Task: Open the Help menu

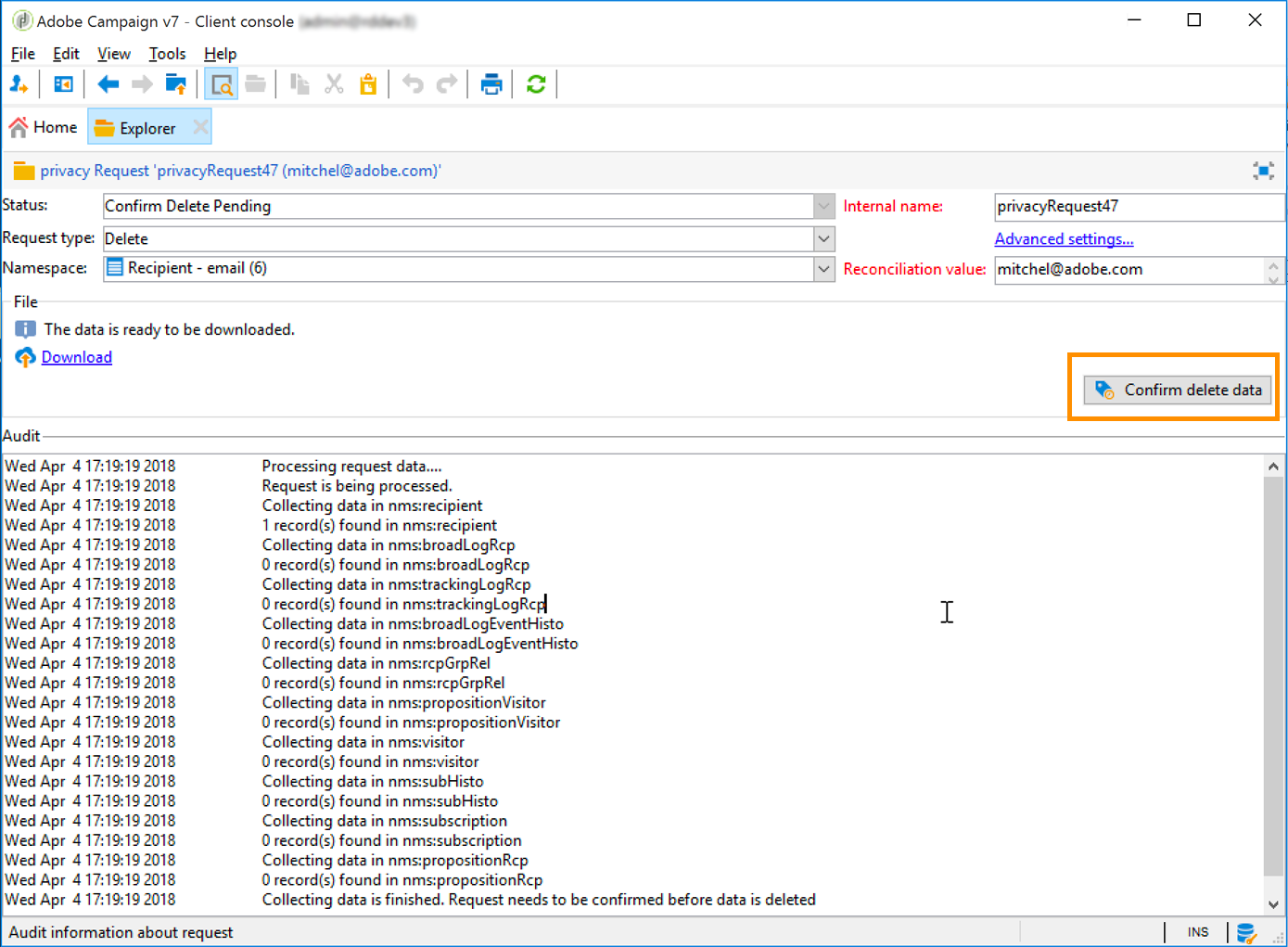Action: pyautogui.click(x=221, y=54)
